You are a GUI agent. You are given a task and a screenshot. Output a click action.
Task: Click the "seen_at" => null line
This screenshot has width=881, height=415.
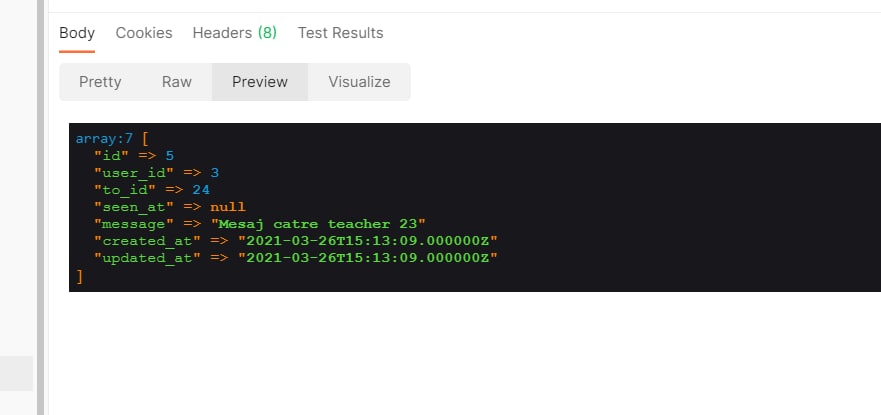point(170,207)
